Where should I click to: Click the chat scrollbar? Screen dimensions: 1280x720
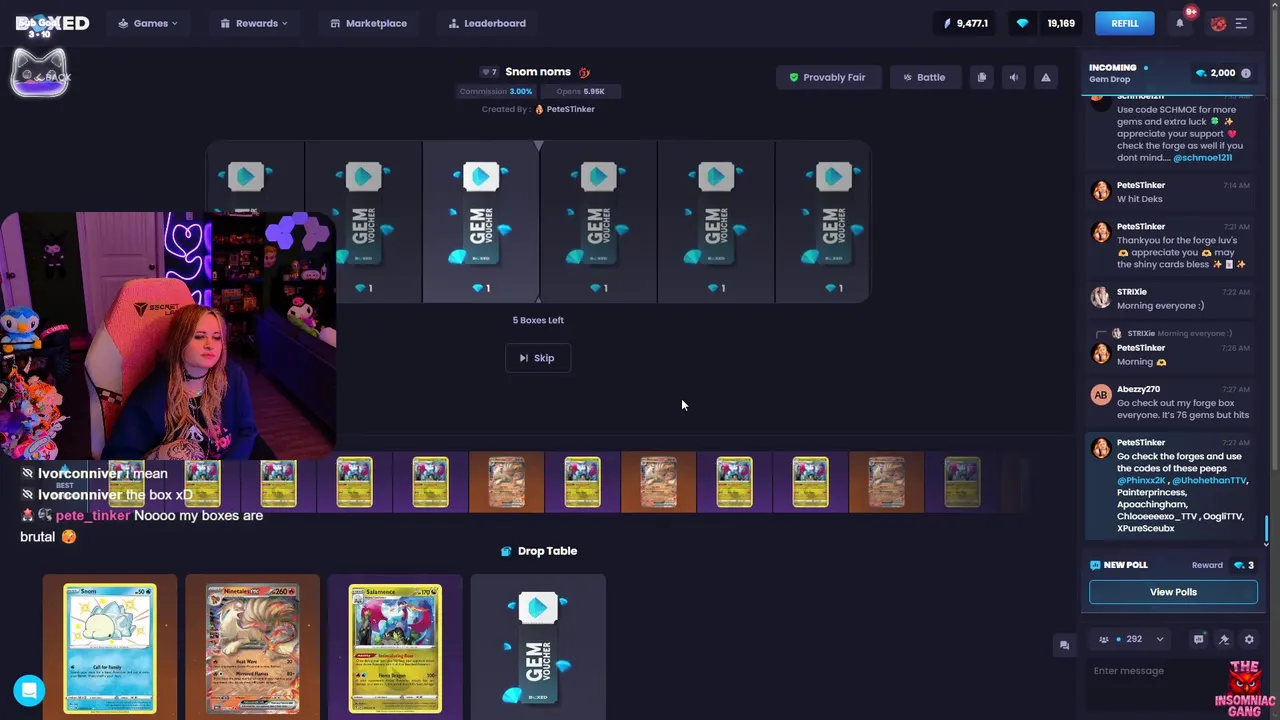click(1266, 528)
